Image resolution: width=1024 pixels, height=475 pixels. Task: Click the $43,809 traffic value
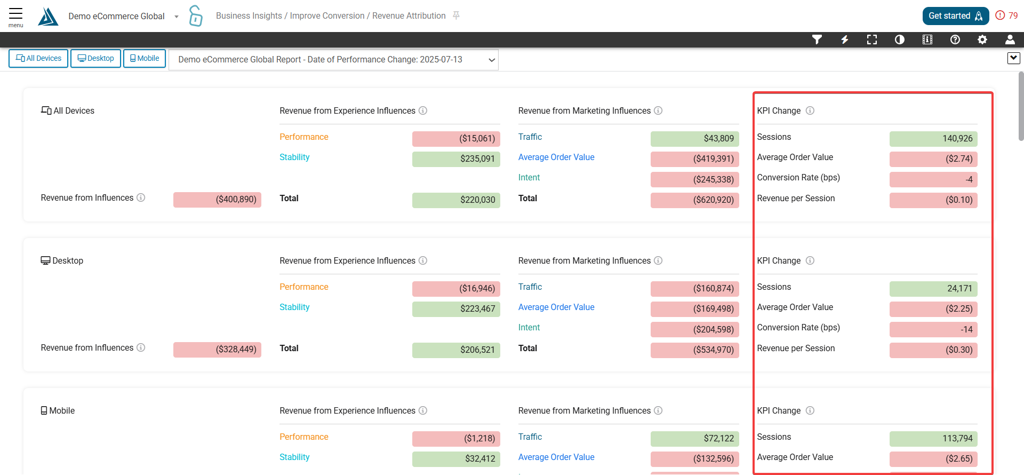pyautogui.click(x=695, y=139)
